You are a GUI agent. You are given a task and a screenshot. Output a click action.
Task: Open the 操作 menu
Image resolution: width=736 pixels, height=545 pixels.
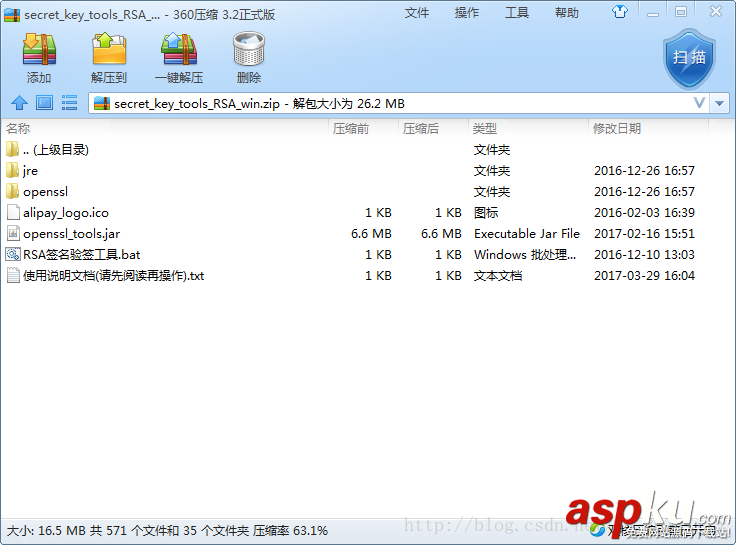coord(467,13)
